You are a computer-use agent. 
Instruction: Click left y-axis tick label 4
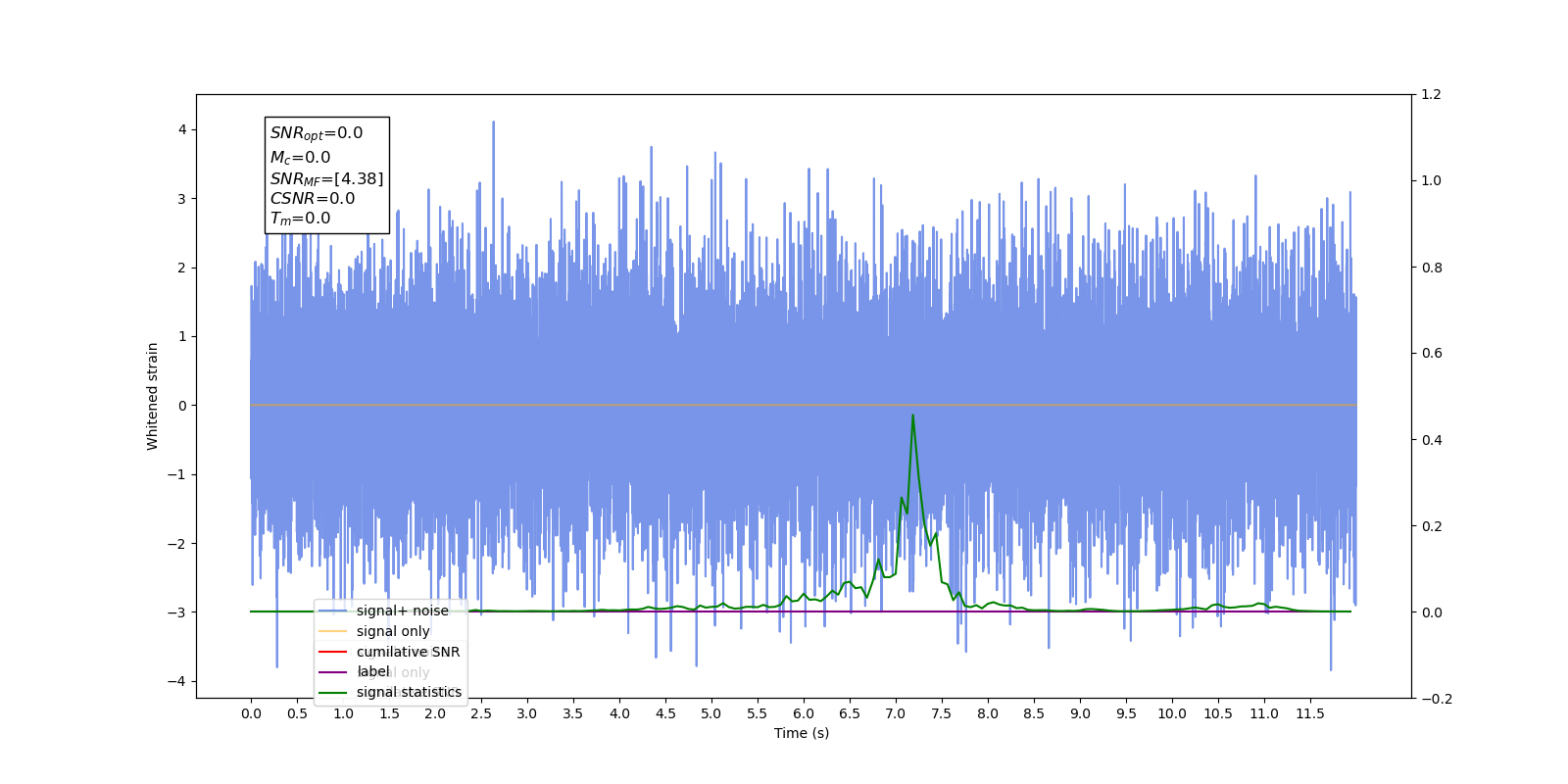tap(182, 129)
